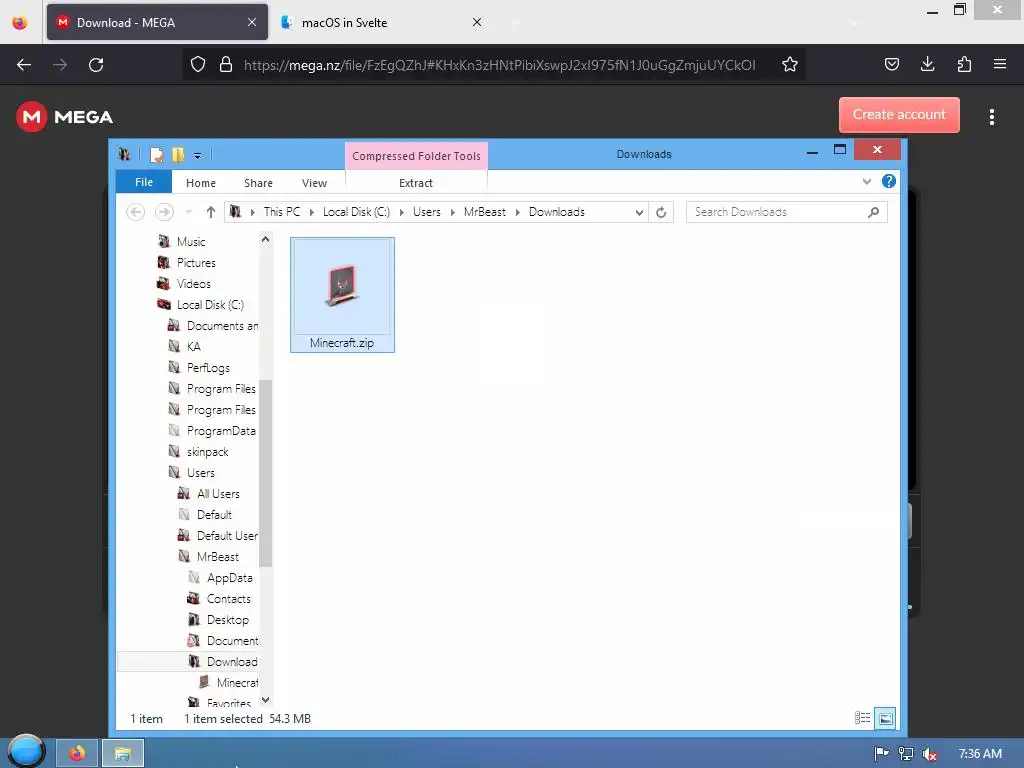Click New folder quick access toolbar icon
The height and width of the screenshot is (768, 1024).
click(178, 155)
